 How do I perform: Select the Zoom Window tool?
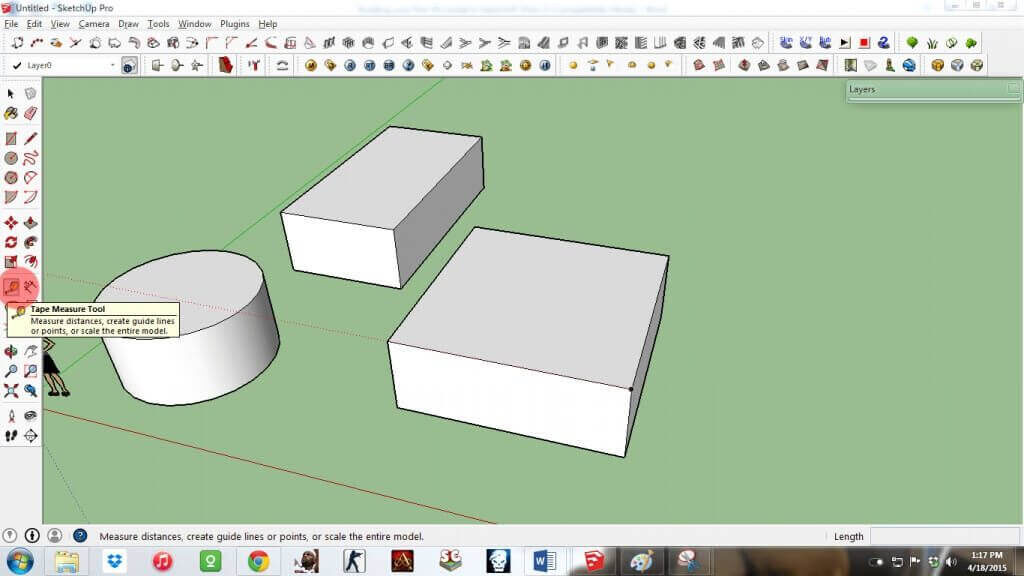click(x=30, y=371)
